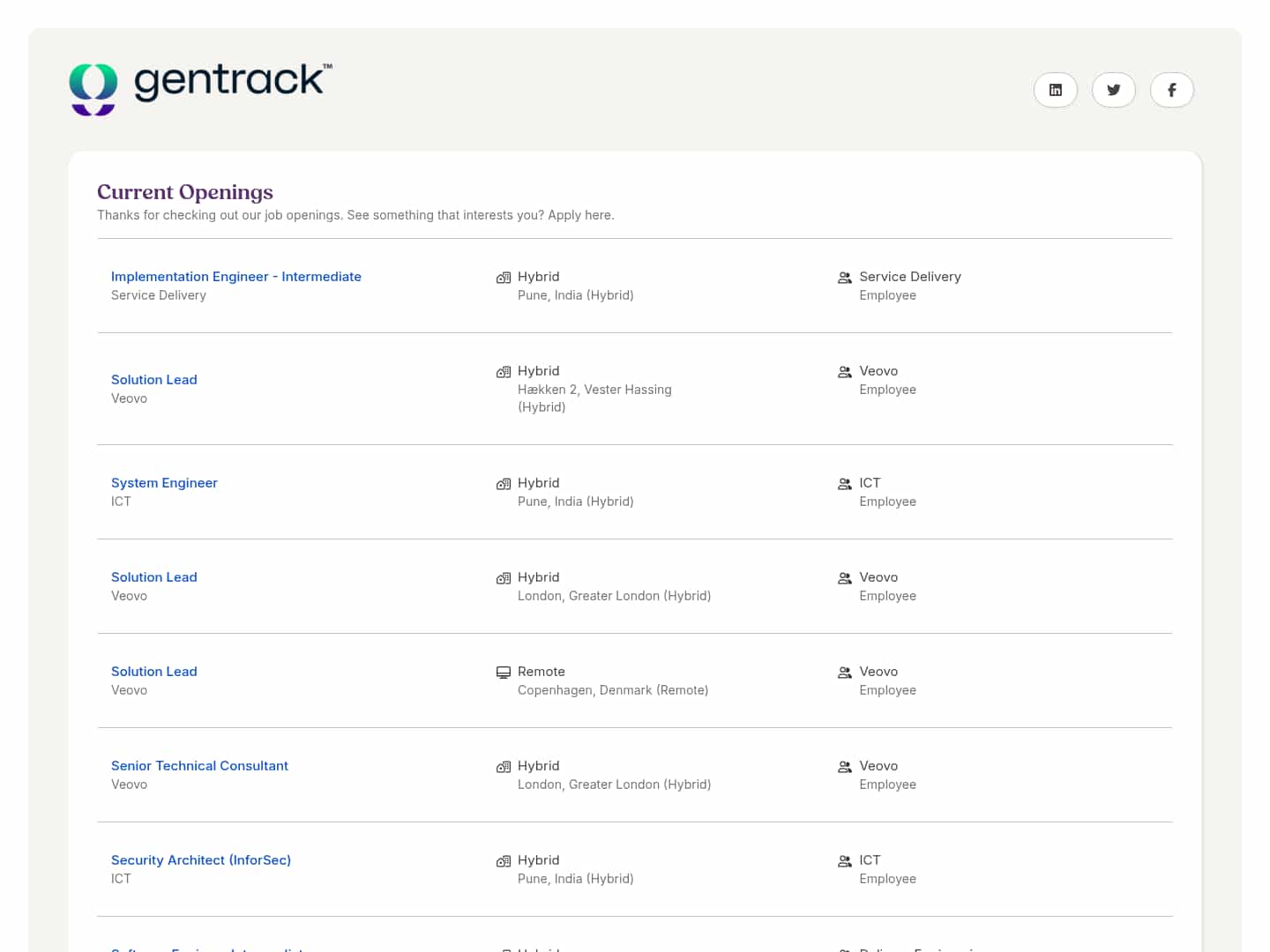Screen dimensions: 1270x952
Task: Click 'Pune, India (Hybrid)' in Security Architect row
Action: pos(576,879)
